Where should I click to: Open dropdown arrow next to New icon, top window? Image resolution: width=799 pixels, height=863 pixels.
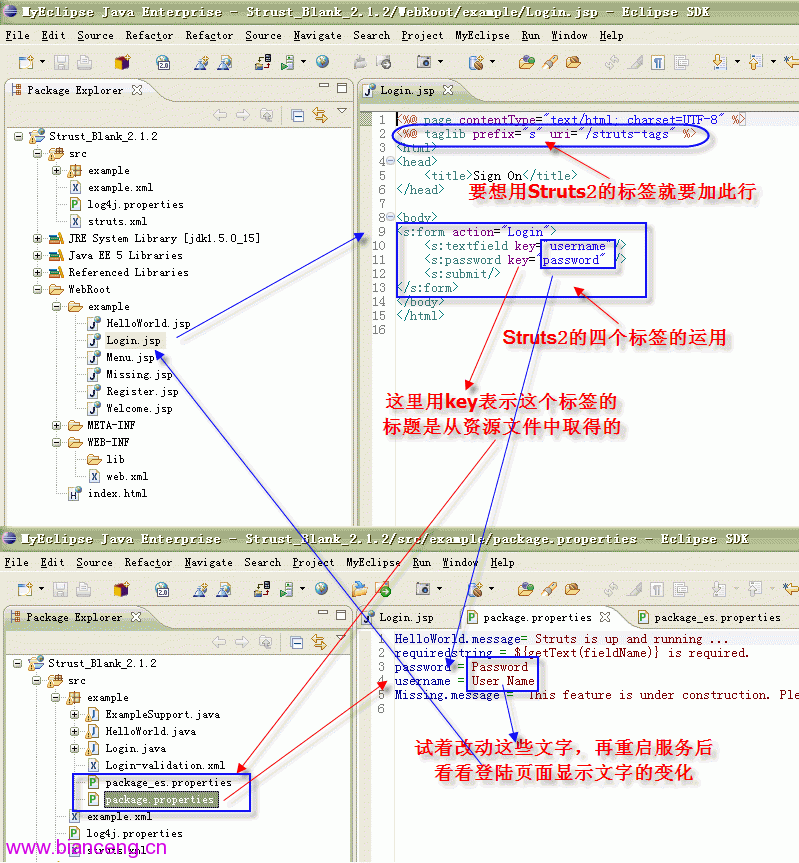point(42,62)
